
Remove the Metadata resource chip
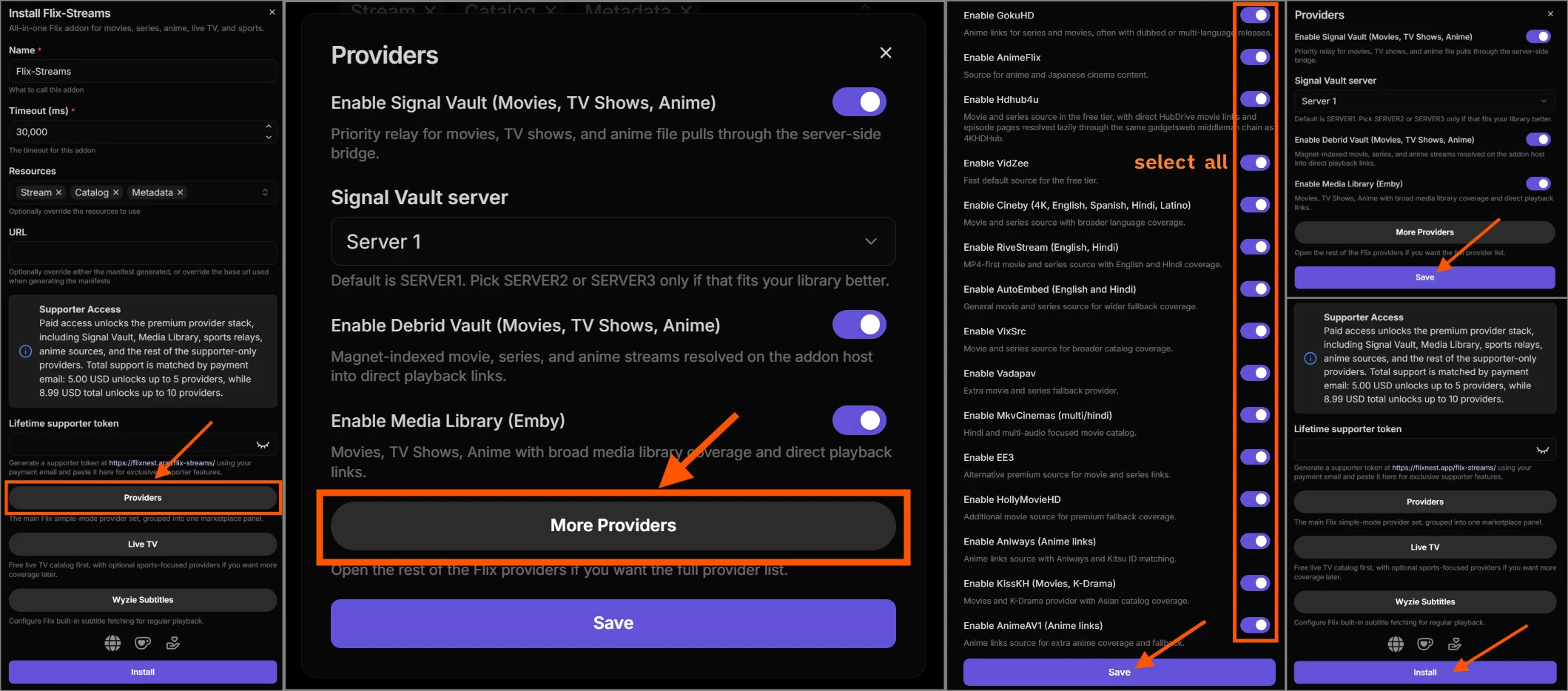tap(180, 192)
